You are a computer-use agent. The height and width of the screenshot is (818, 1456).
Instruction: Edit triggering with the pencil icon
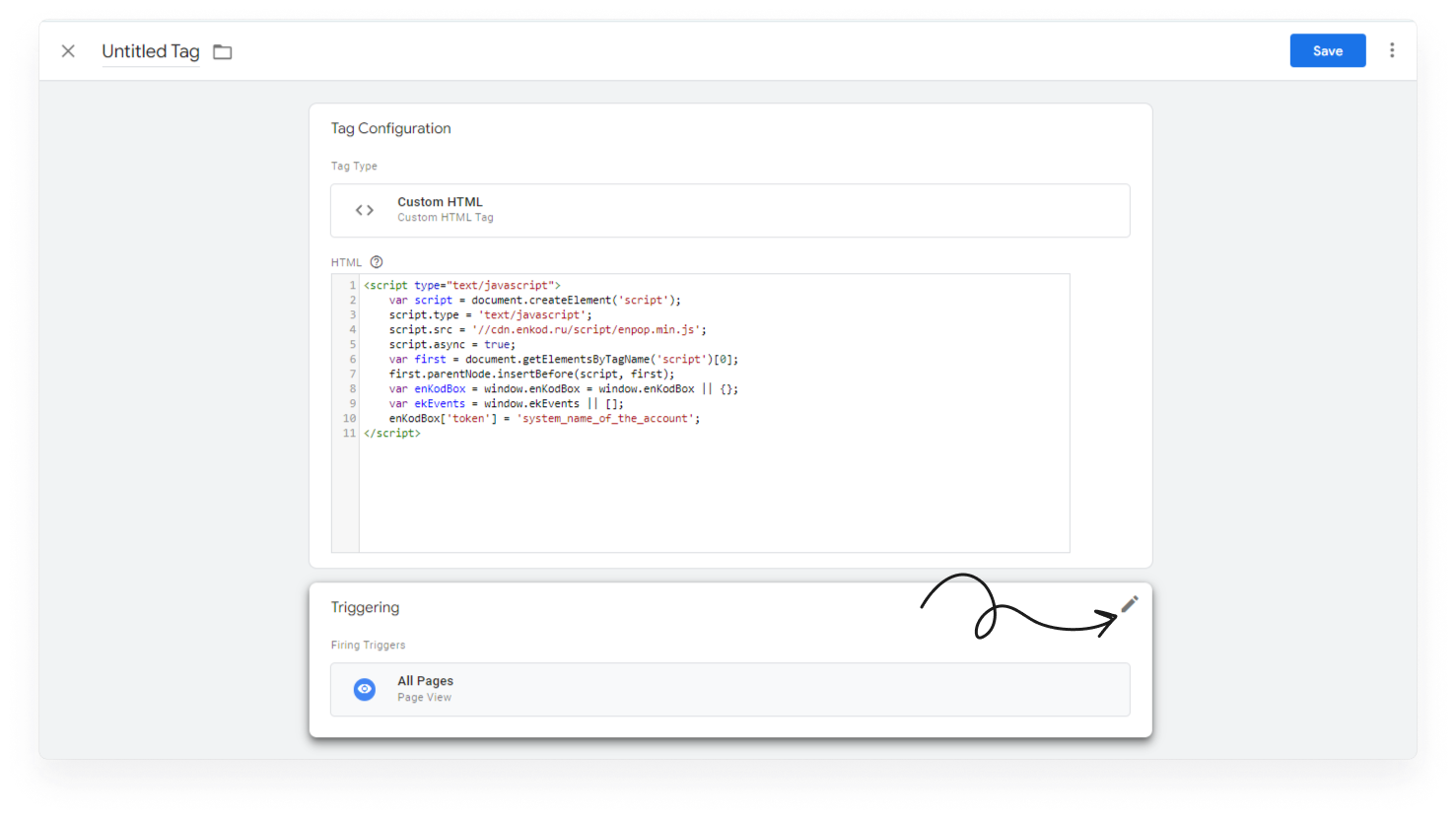pyautogui.click(x=1130, y=604)
